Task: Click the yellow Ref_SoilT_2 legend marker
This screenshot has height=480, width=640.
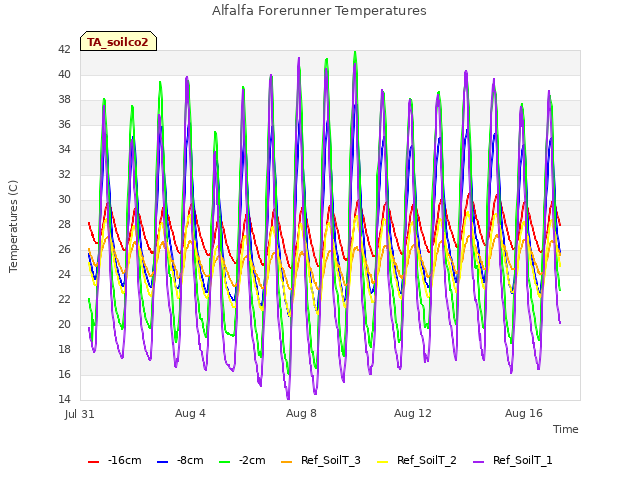Action: click(x=382, y=462)
